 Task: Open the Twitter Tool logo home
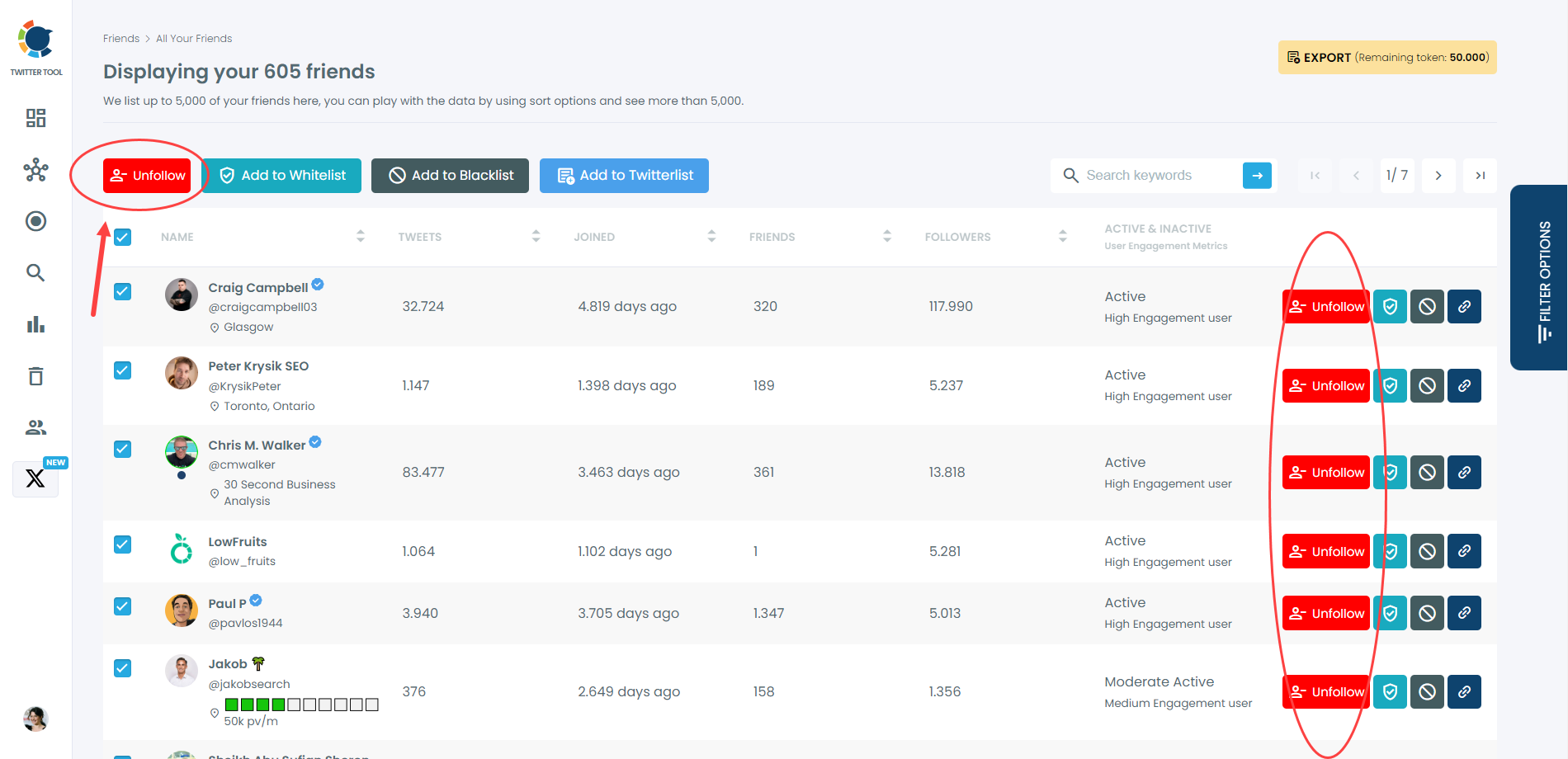click(x=35, y=48)
